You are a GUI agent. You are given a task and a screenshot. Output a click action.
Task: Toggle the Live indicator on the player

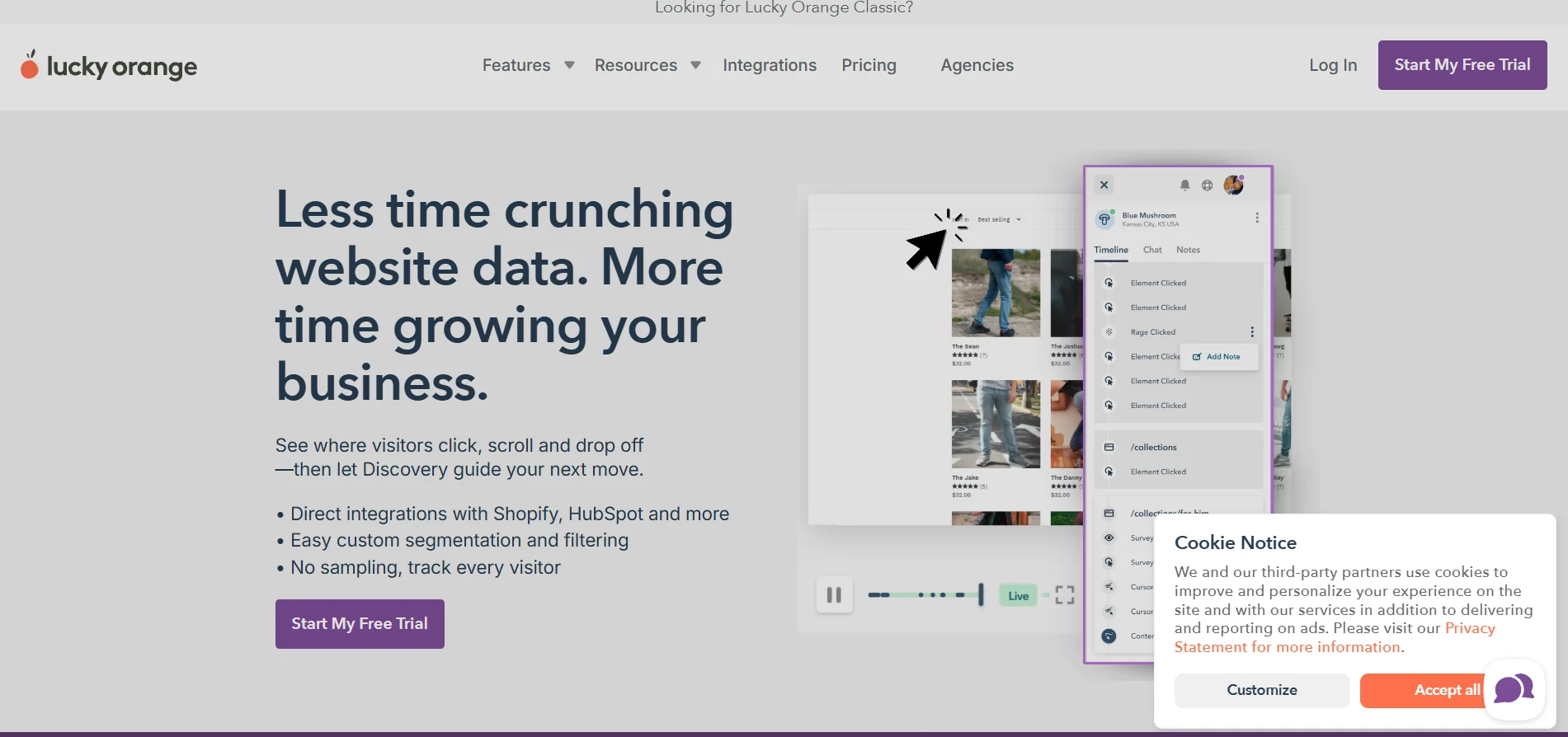point(1018,596)
